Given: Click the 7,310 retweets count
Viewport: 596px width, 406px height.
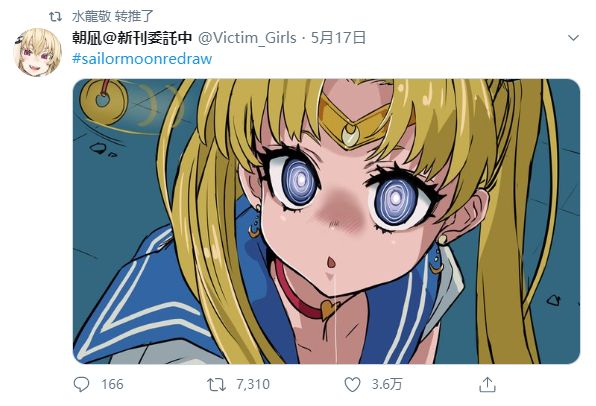Looking at the screenshot, I should 253,384.
